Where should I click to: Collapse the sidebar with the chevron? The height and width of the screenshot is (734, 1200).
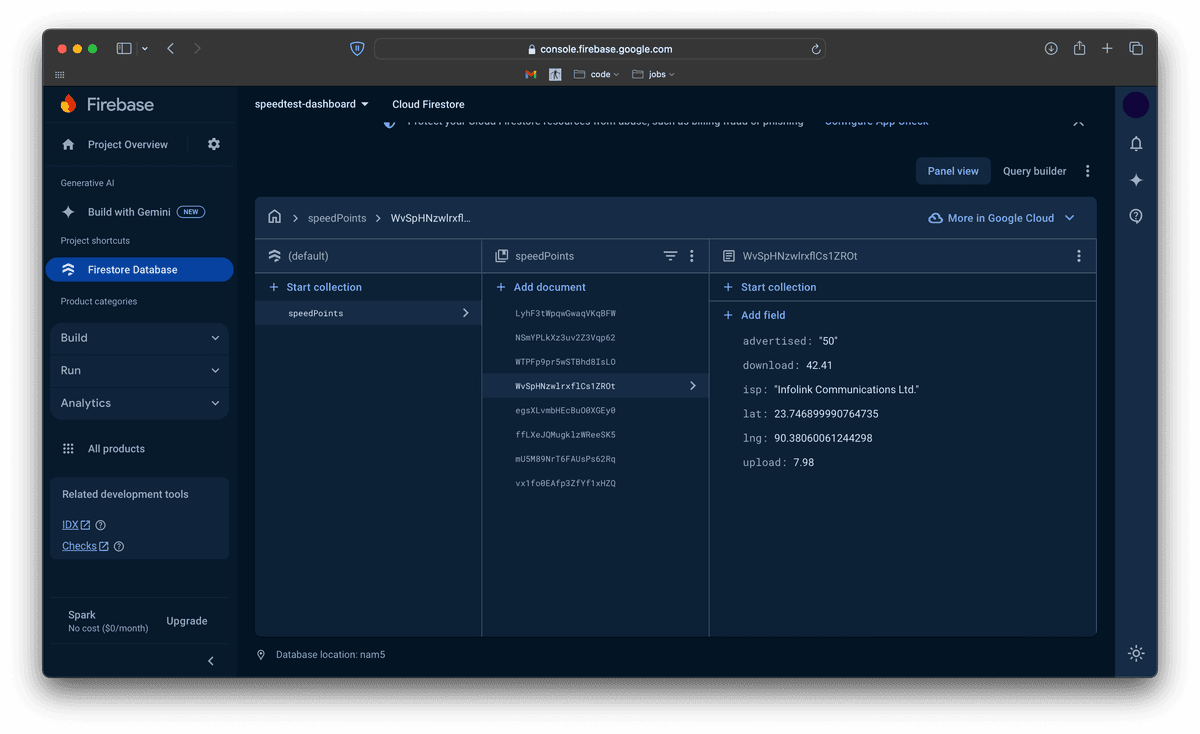point(211,661)
